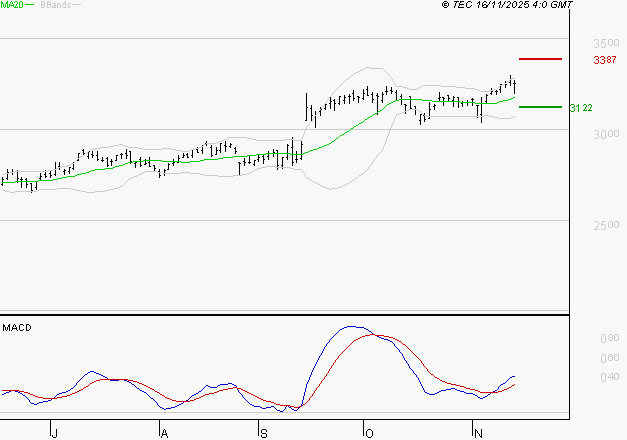Click the O month label on time axis
The image size is (627, 440).
tap(369, 434)
